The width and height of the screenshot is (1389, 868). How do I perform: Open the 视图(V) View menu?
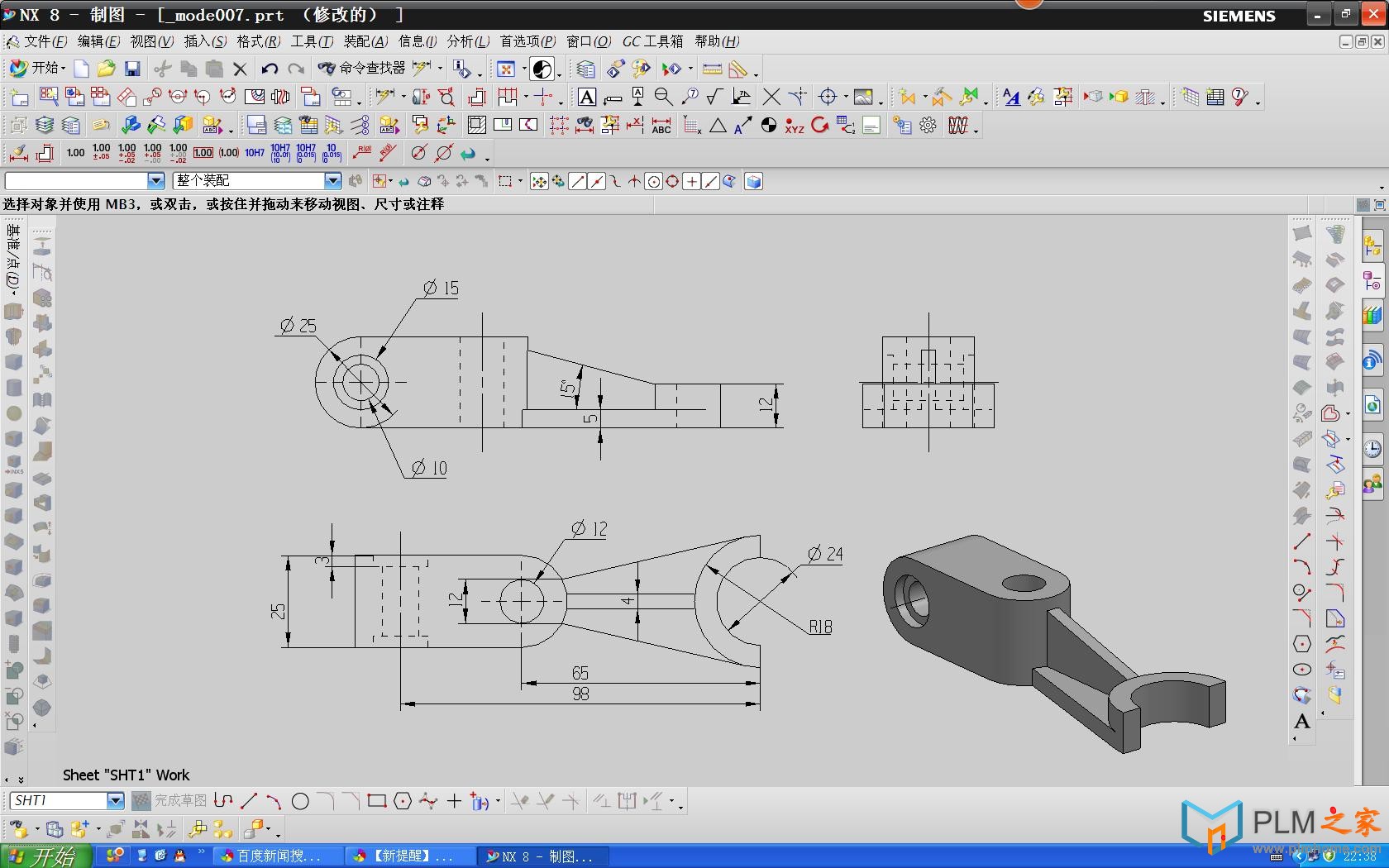point(151,41)
